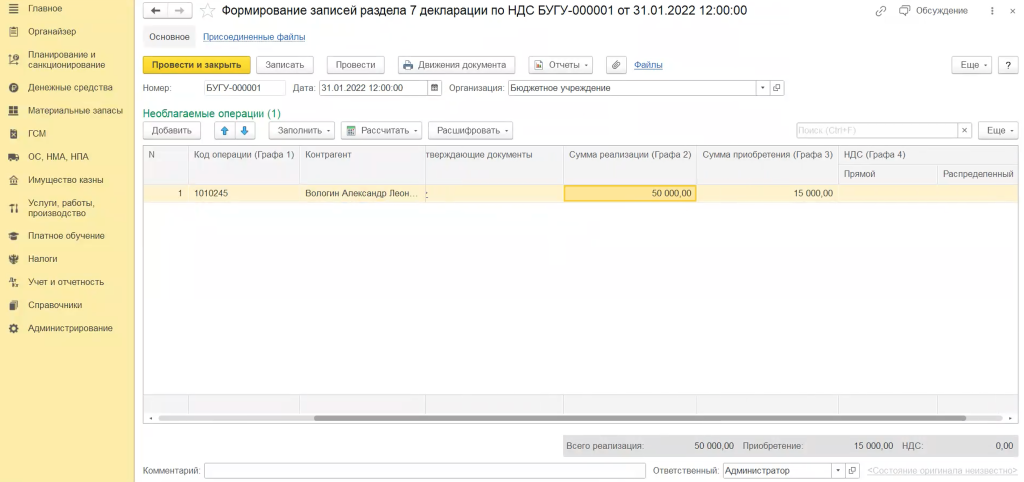Open Ответственный record with open icon

[852, 470]
